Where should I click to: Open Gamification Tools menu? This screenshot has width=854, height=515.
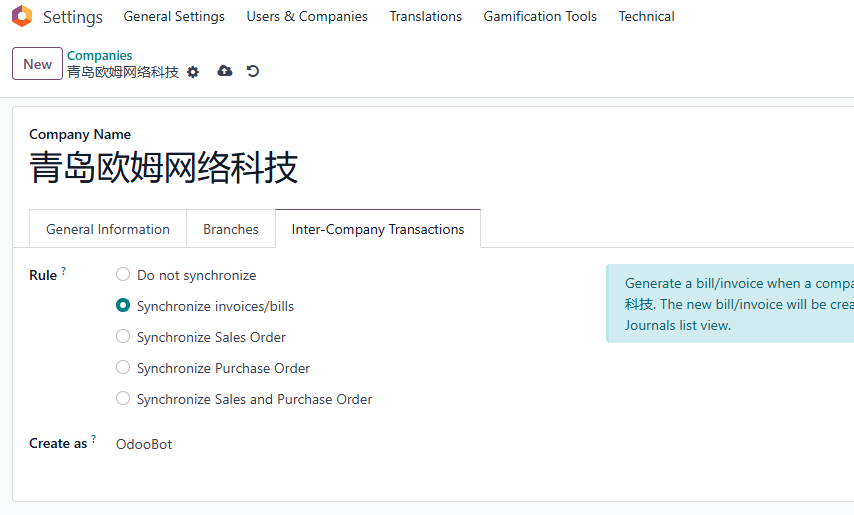540,16
